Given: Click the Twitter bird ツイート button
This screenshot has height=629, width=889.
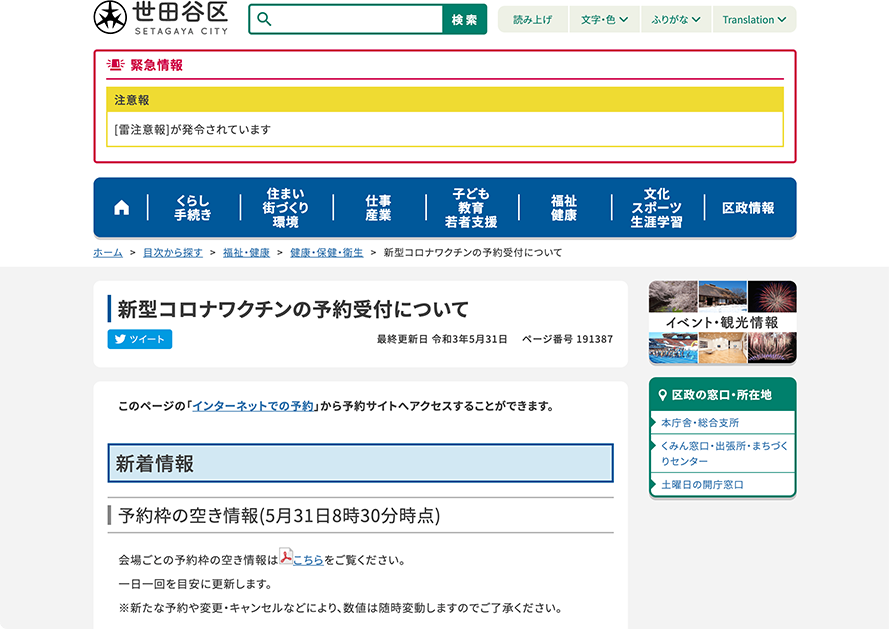Looking at the screenshot, I should (140, 339).
